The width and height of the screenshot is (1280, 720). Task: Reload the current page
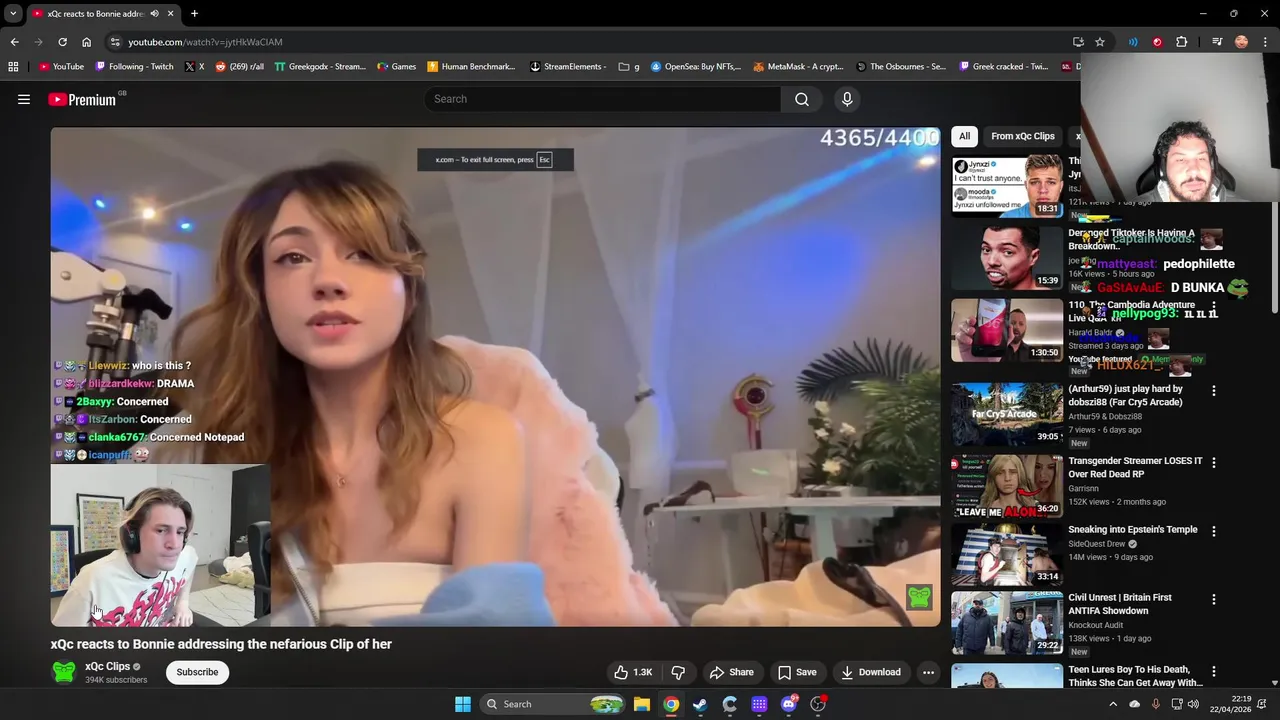click(62, 42)
